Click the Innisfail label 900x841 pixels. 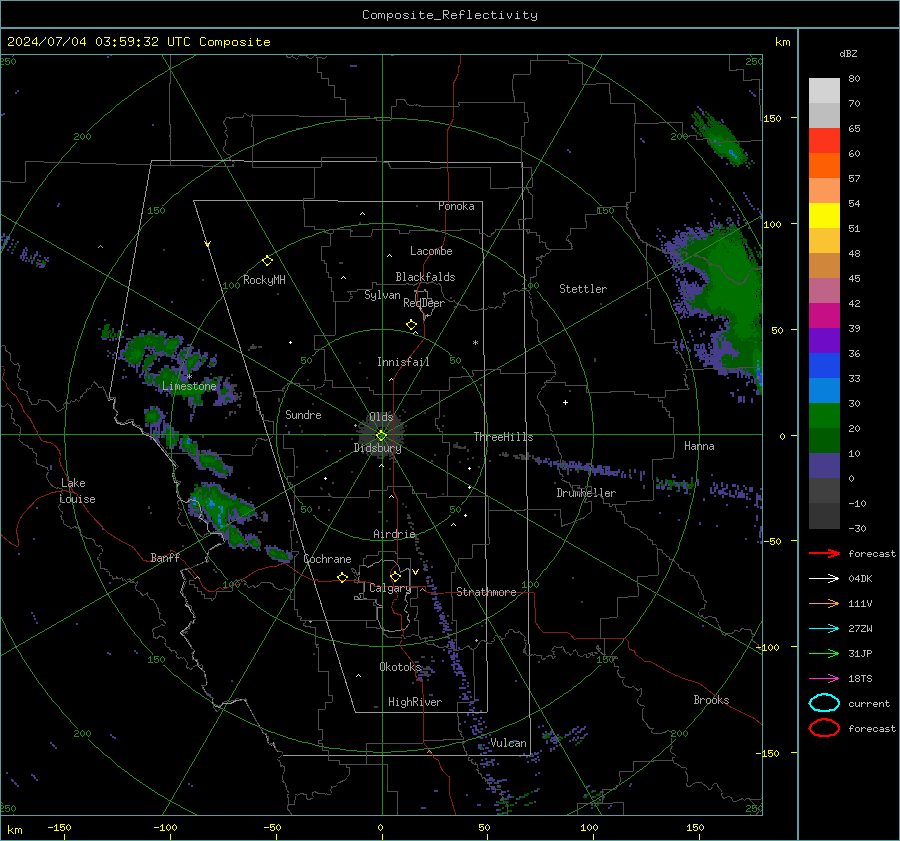point(403,362)
